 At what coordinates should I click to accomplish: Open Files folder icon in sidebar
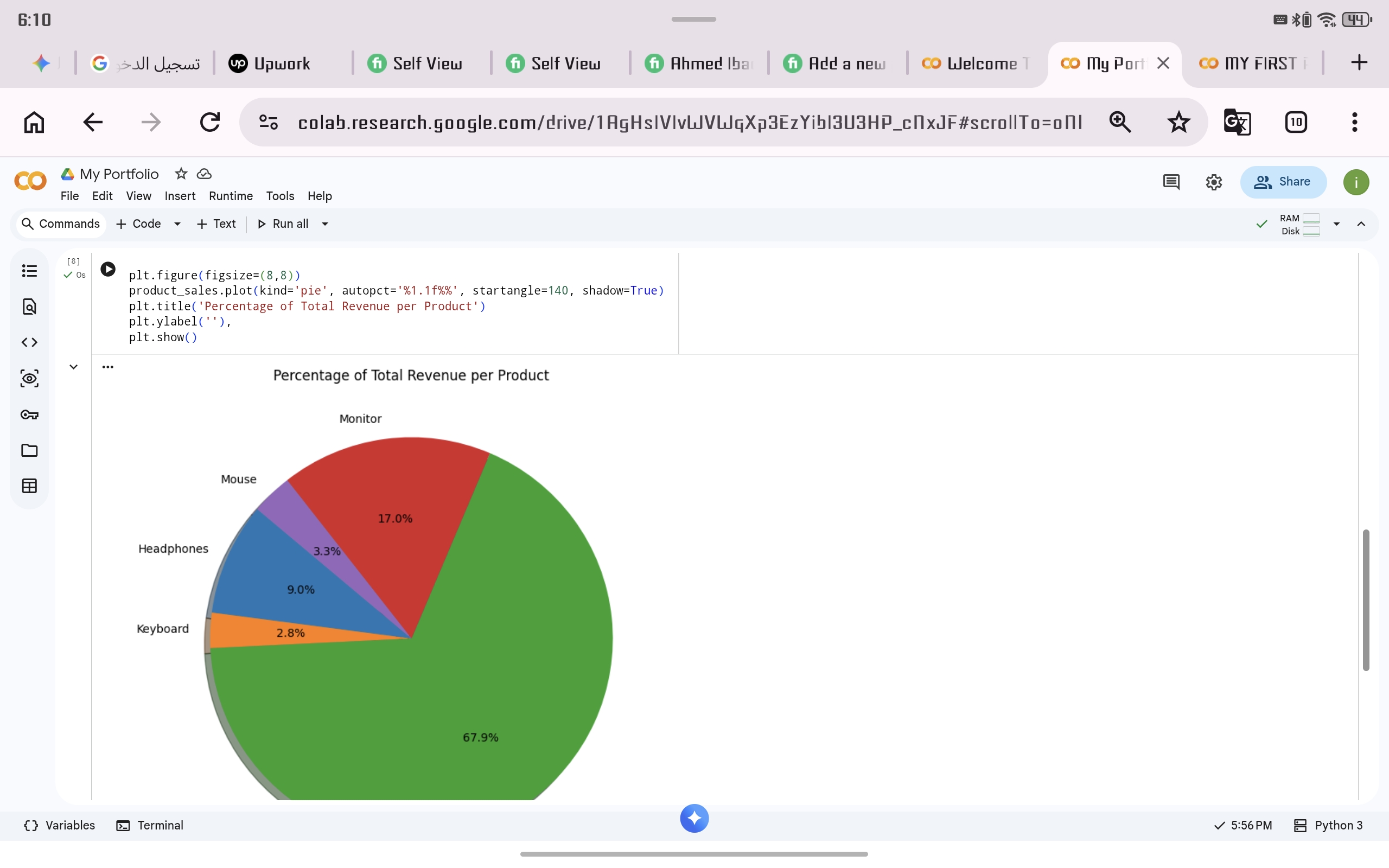pyautogui.click(x=29, y=450)
